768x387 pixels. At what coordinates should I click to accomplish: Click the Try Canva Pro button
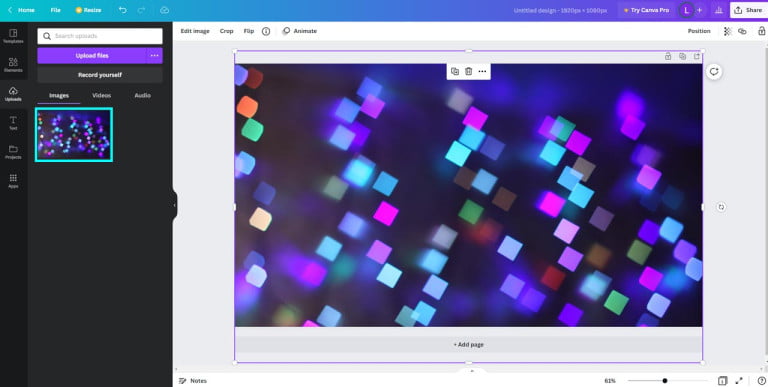pyautogui.click(x=646, y=10)
